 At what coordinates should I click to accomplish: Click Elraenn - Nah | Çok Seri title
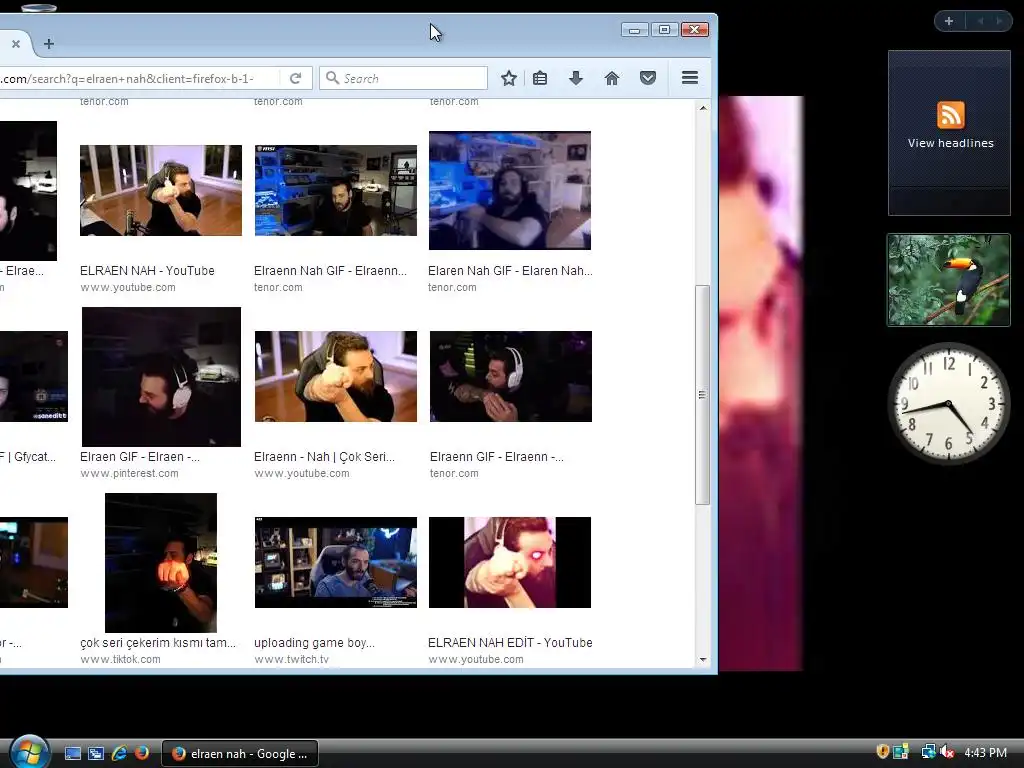click(325, 456)
